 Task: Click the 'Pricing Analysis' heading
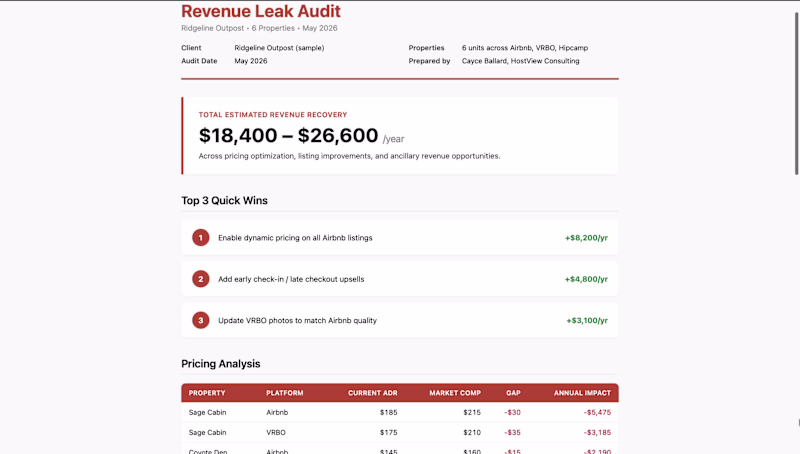tap(220, 364)
